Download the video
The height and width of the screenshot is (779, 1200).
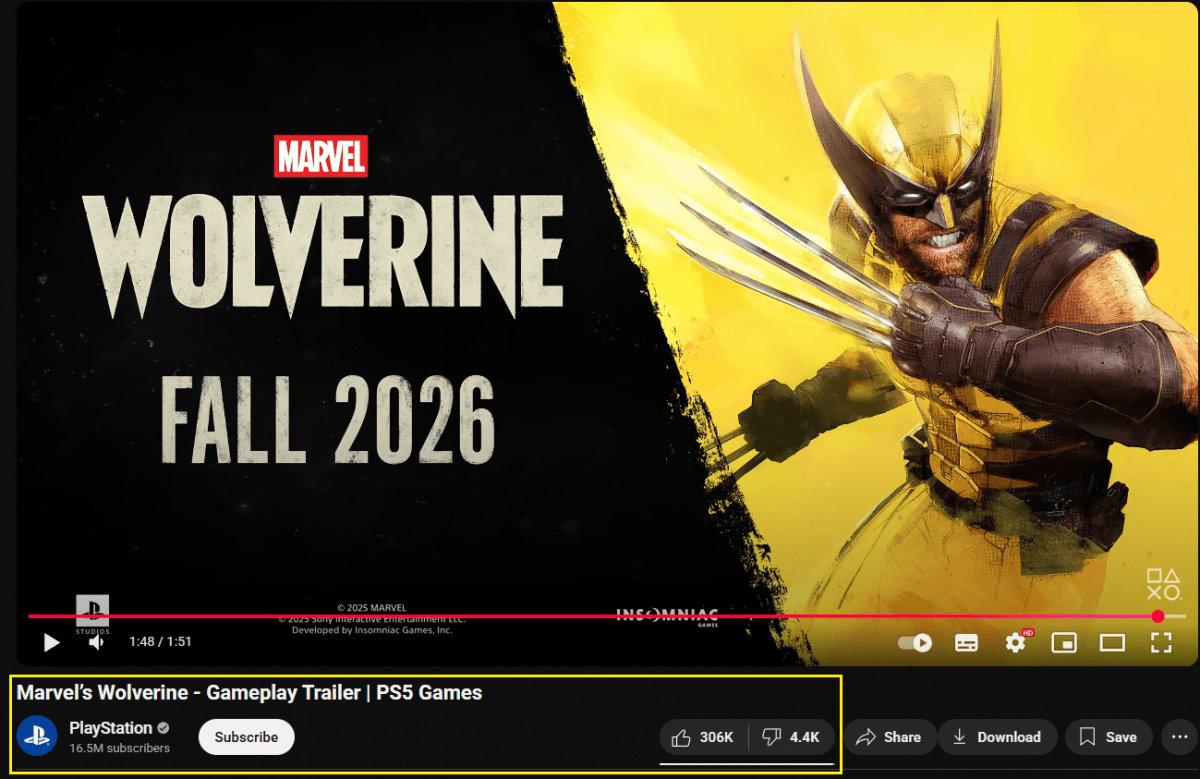pos(997,737)
